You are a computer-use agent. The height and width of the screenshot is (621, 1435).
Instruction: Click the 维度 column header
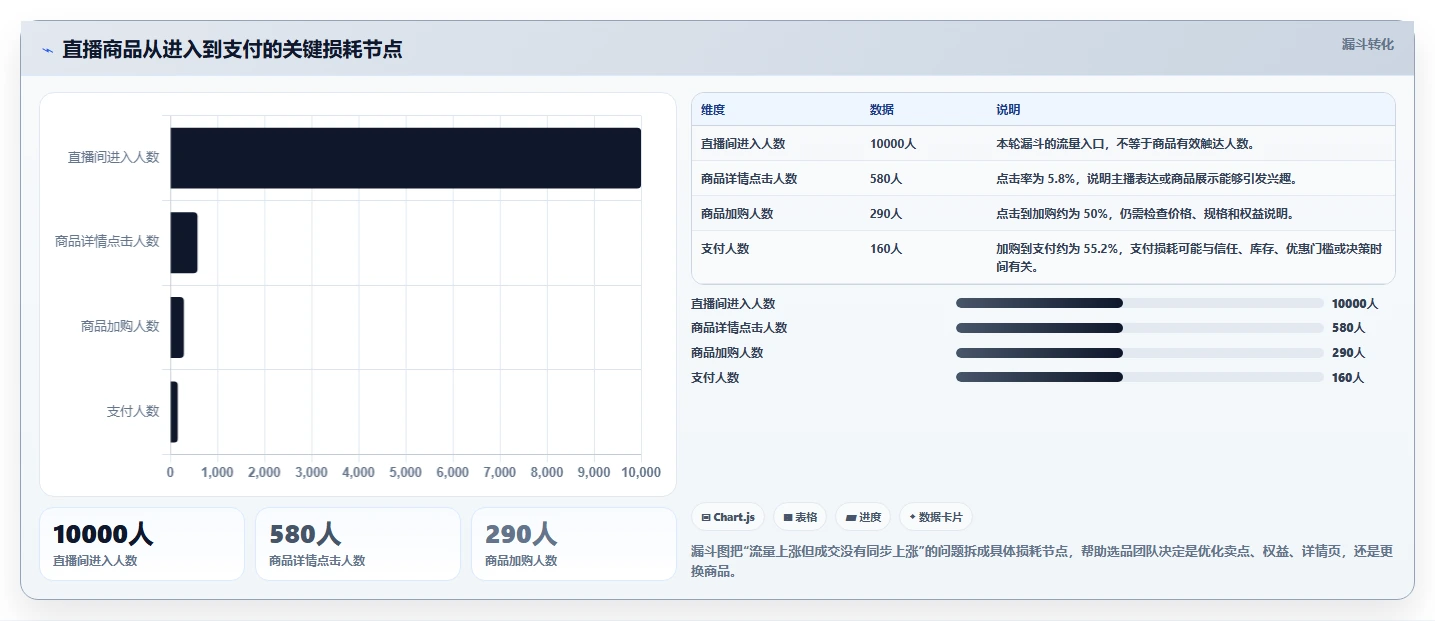tap(713, 110)
